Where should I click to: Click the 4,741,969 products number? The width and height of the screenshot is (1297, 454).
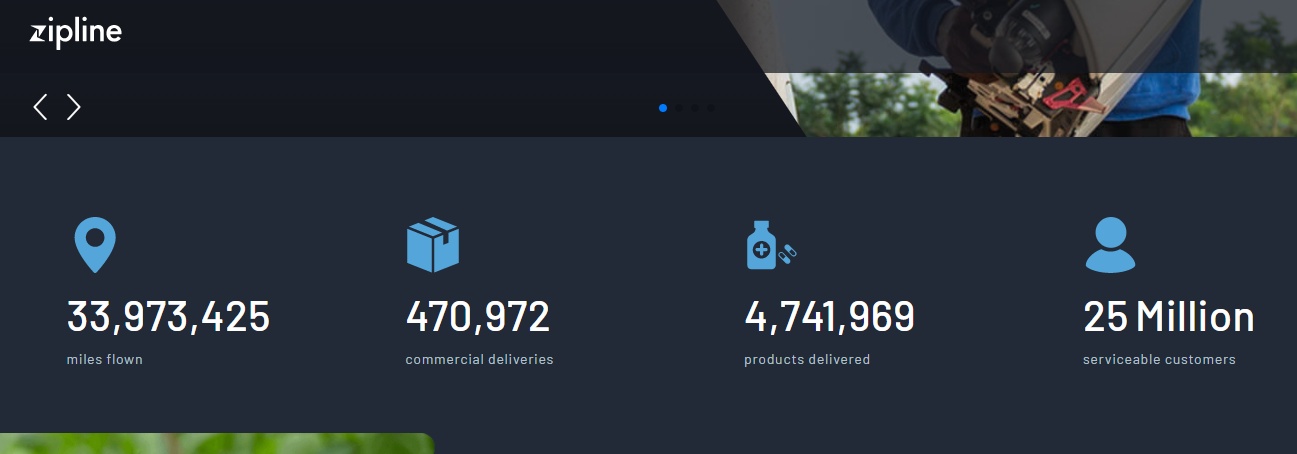(x=829, y=317)
